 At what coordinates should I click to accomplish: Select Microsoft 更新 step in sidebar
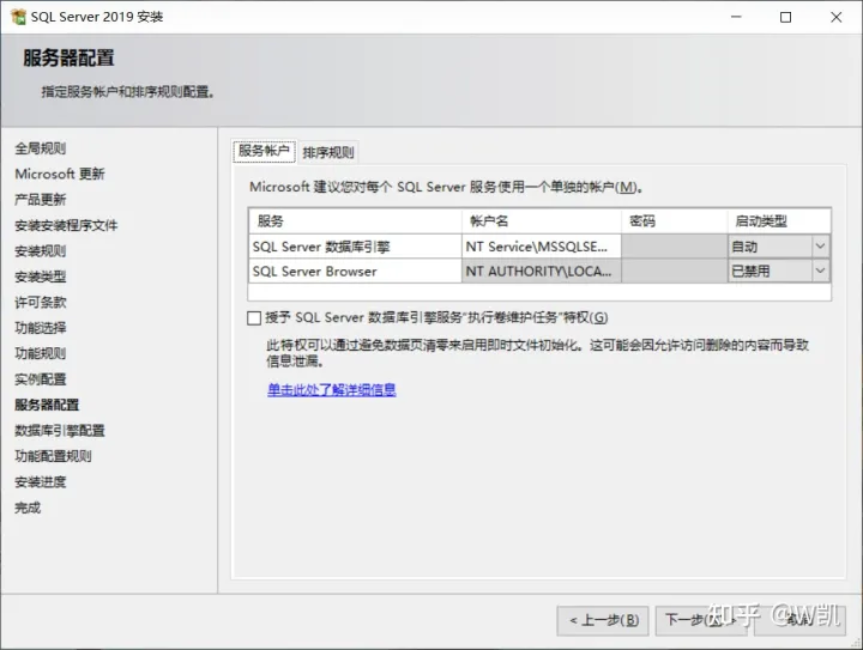click(x=59, y=174)
